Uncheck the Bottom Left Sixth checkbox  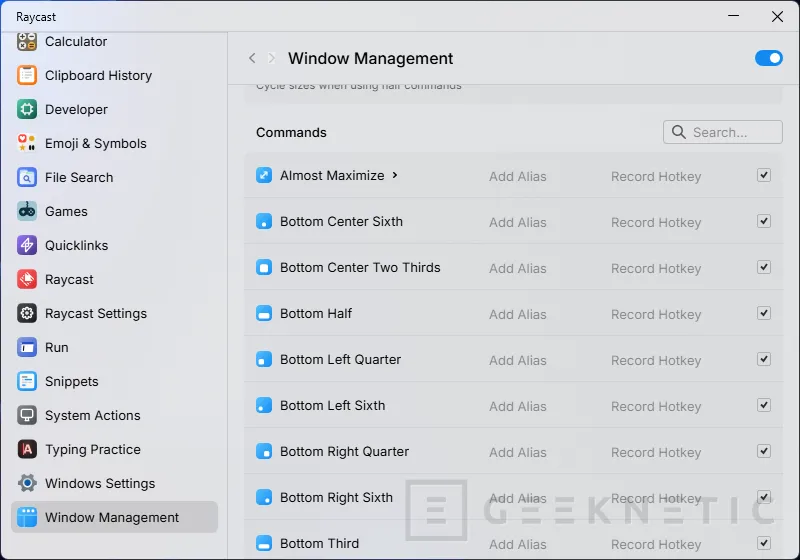pyautogui.click(x=764, y=405)
